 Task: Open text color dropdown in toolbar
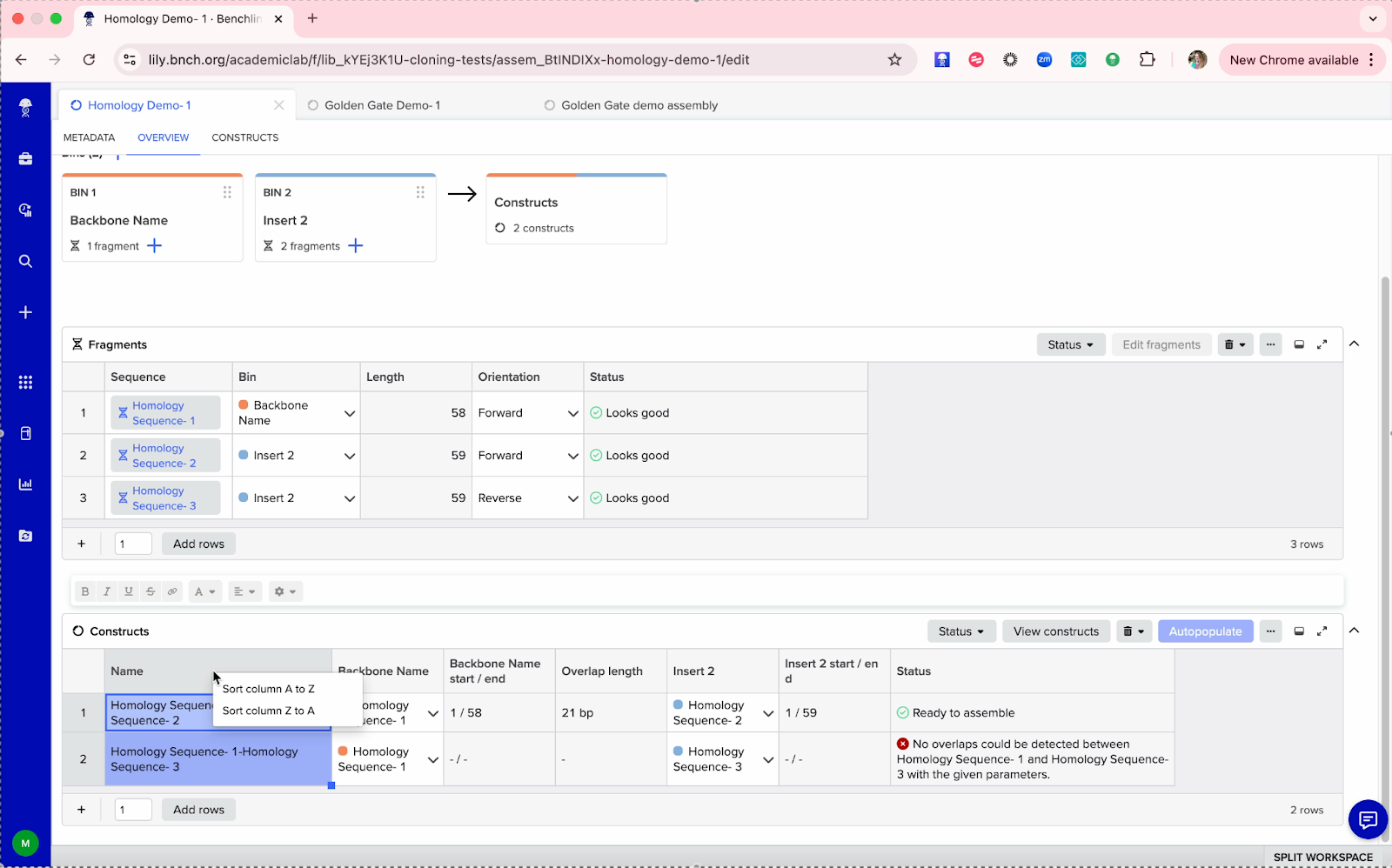tap(205, 591)
